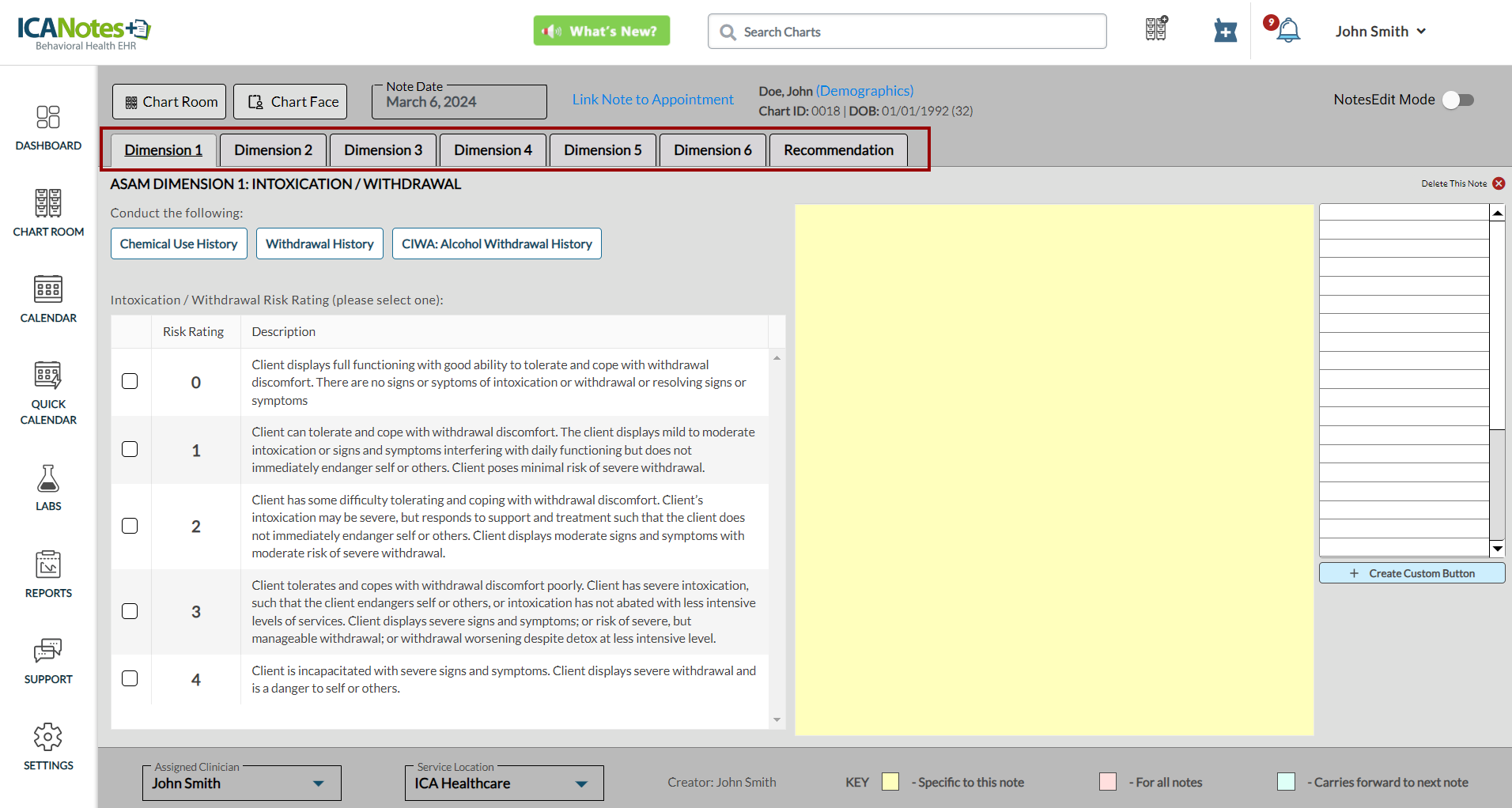Screen dimensions: 1512x808
Task: Toggle the NotesEdit Mode switch
Action: tap(1457, 100)
